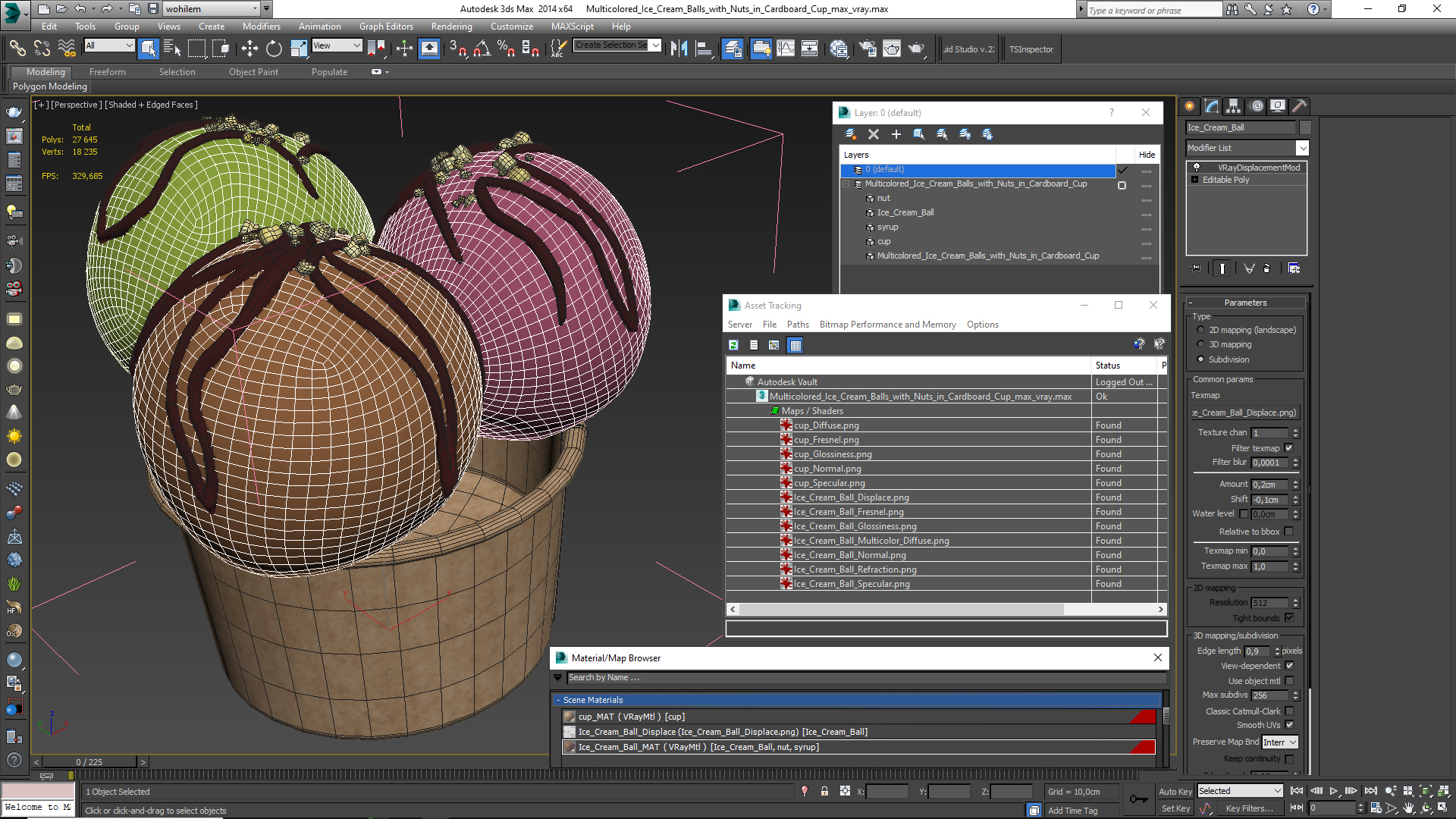
Task: Click Key Filters button
Action: [1249, 808]
